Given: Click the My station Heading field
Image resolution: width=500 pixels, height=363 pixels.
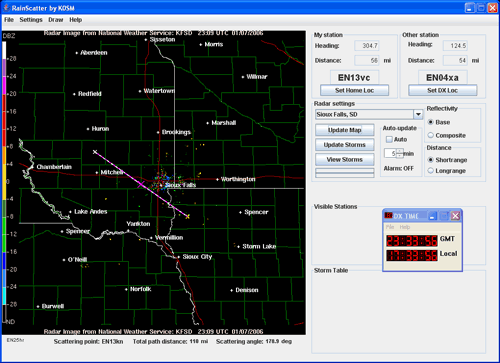Looking at the screenshot, I should pos(366,46).
